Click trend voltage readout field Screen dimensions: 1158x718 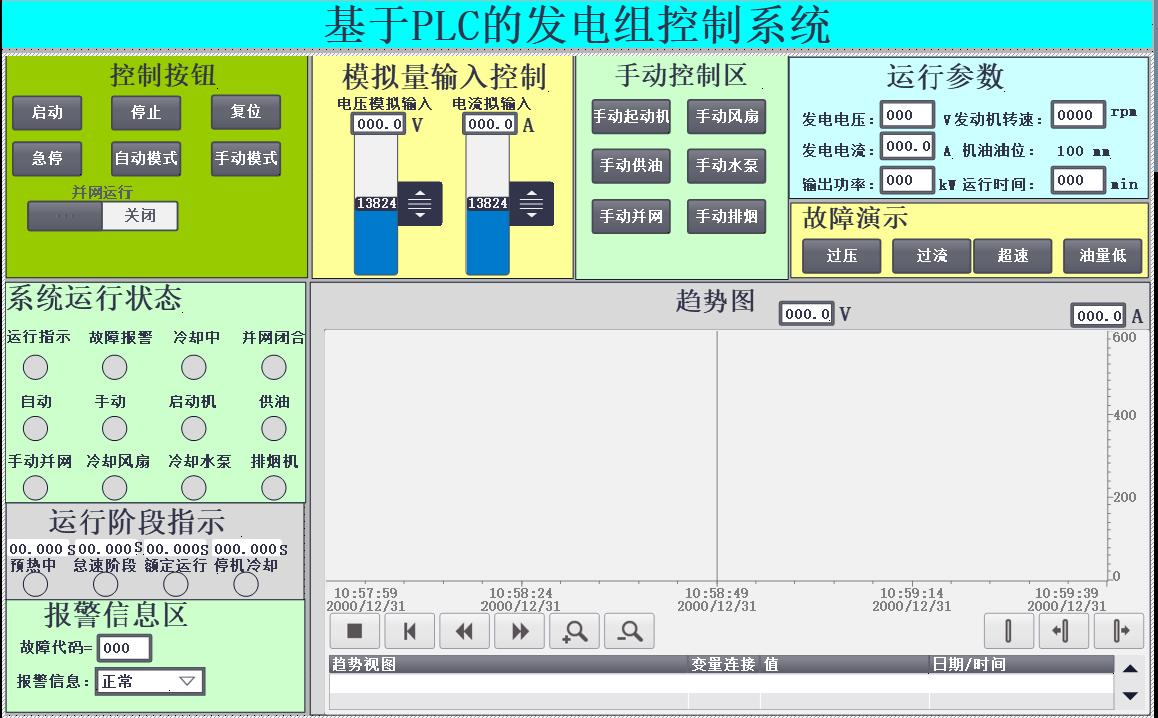806,314
